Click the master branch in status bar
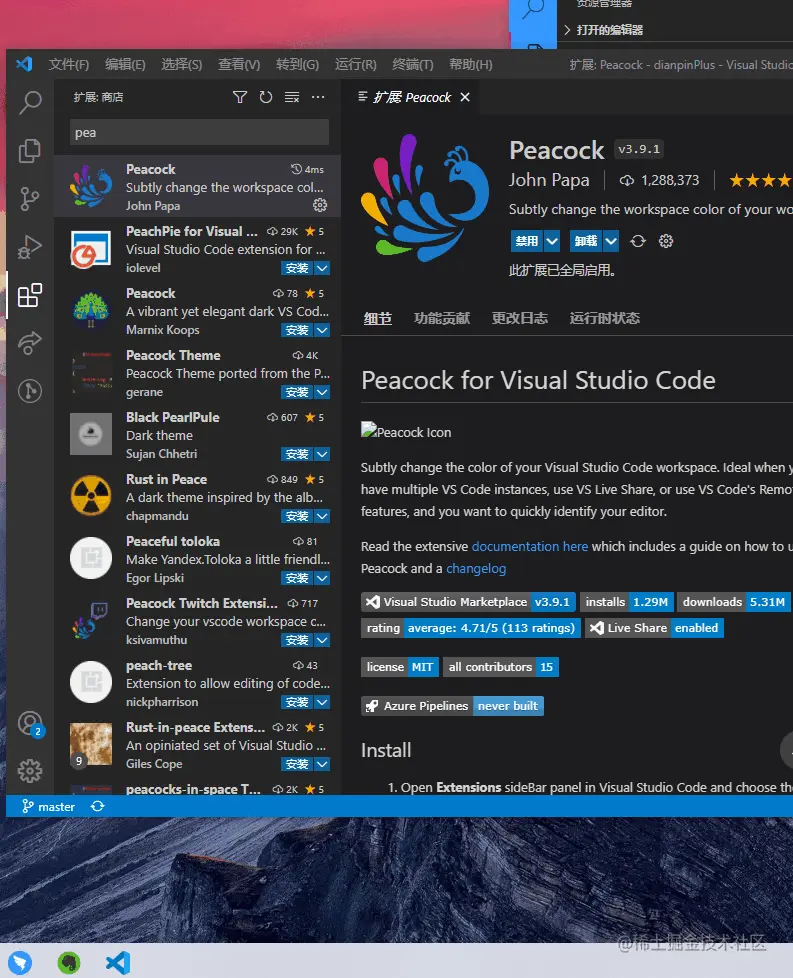Screen dimensions: 793x978 tap(48, 806)
